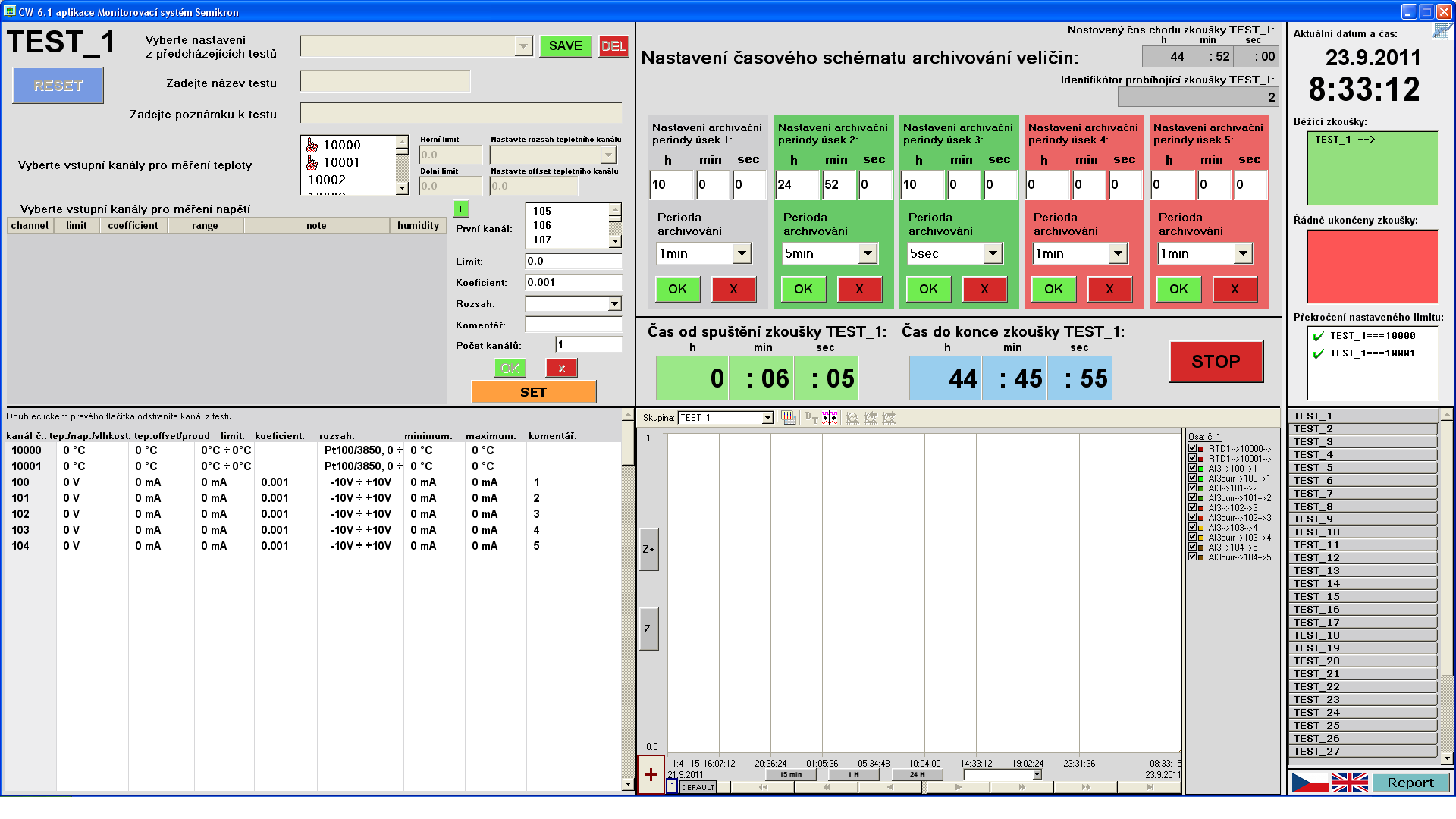Select TEST_12 in the test list
1456x819 pixels.
1362,558
